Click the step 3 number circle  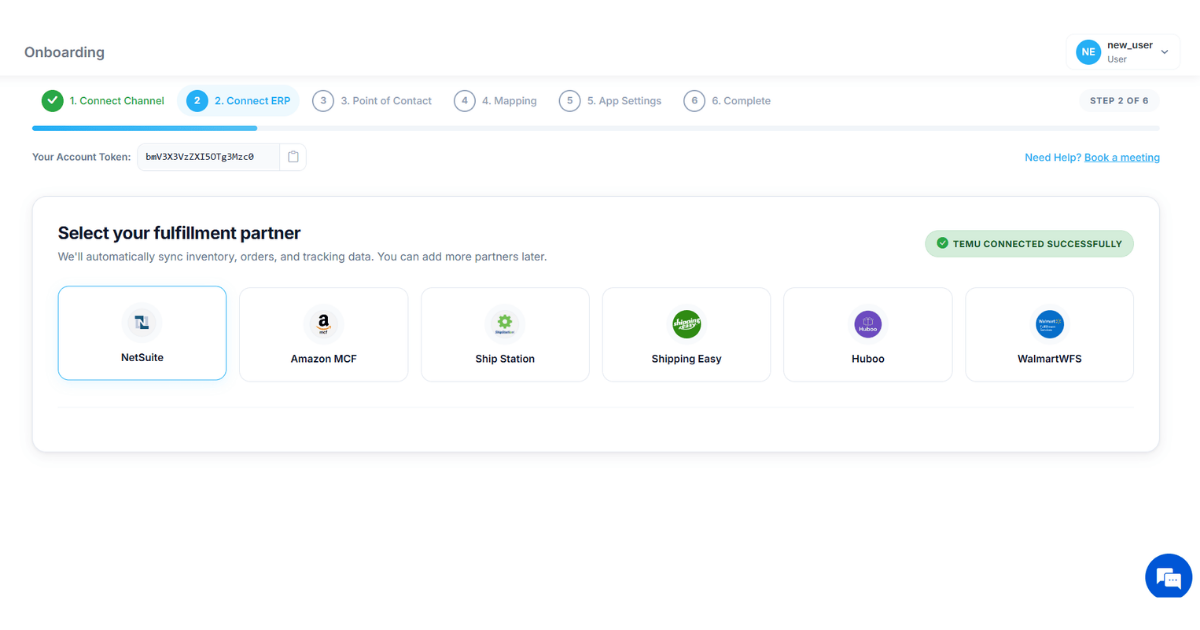[322, 101]
